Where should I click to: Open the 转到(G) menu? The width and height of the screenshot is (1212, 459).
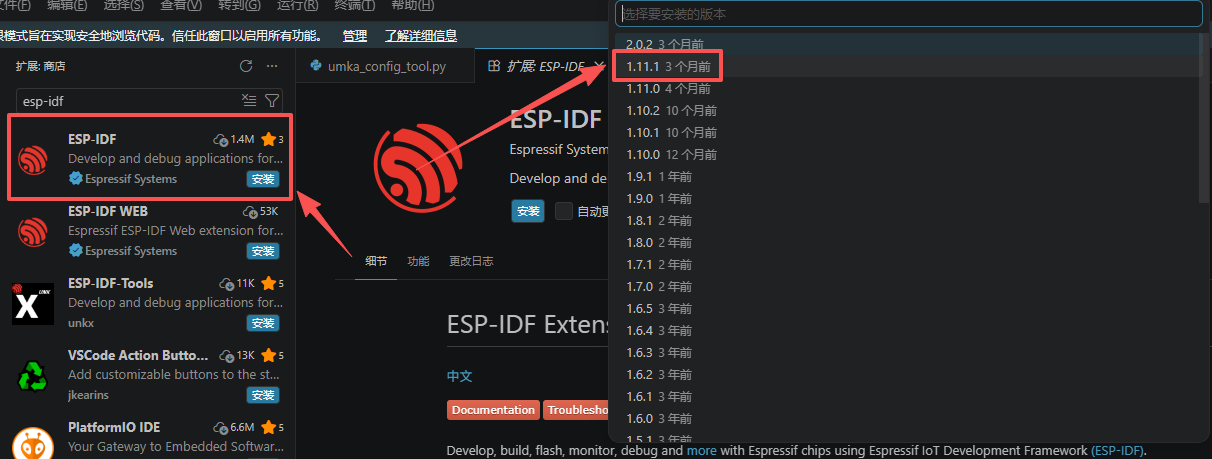pos(239,5)
